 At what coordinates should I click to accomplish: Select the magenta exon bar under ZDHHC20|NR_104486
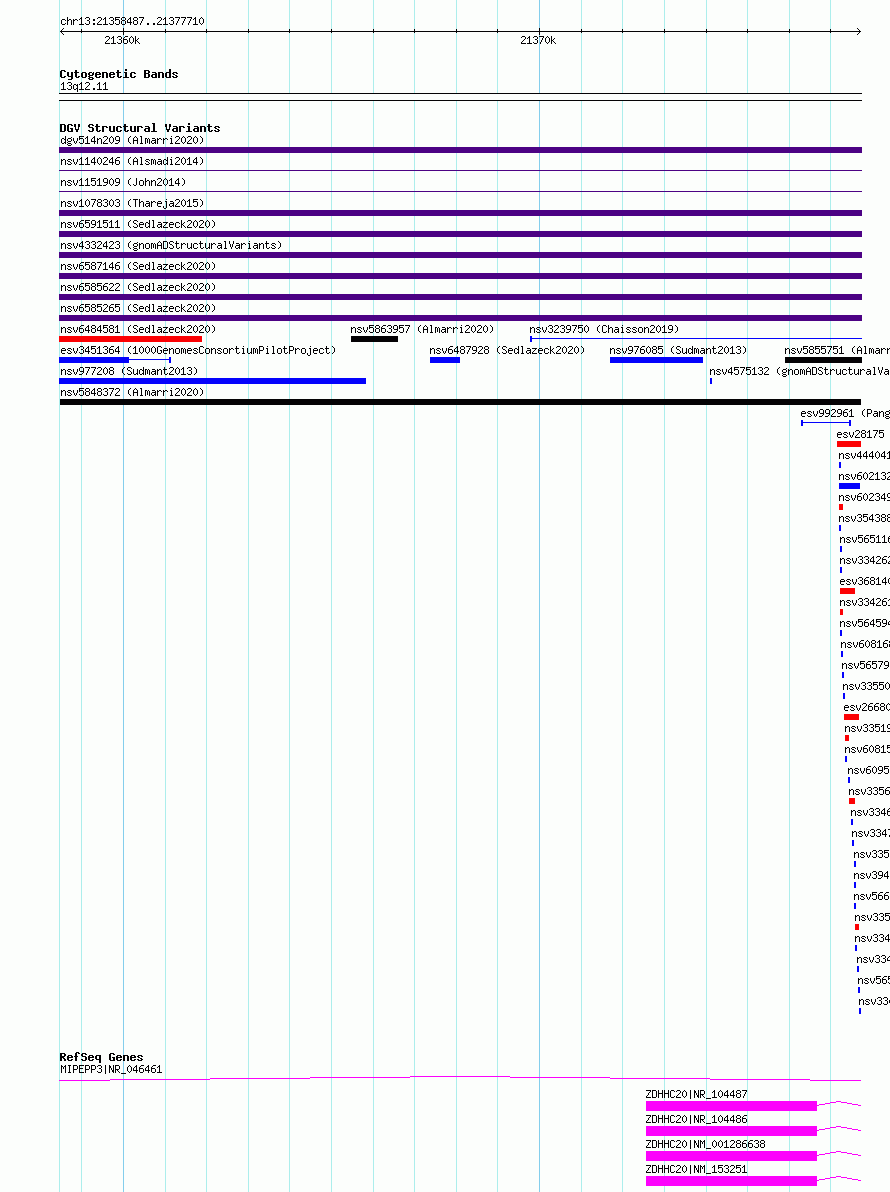coord(731,1131)
